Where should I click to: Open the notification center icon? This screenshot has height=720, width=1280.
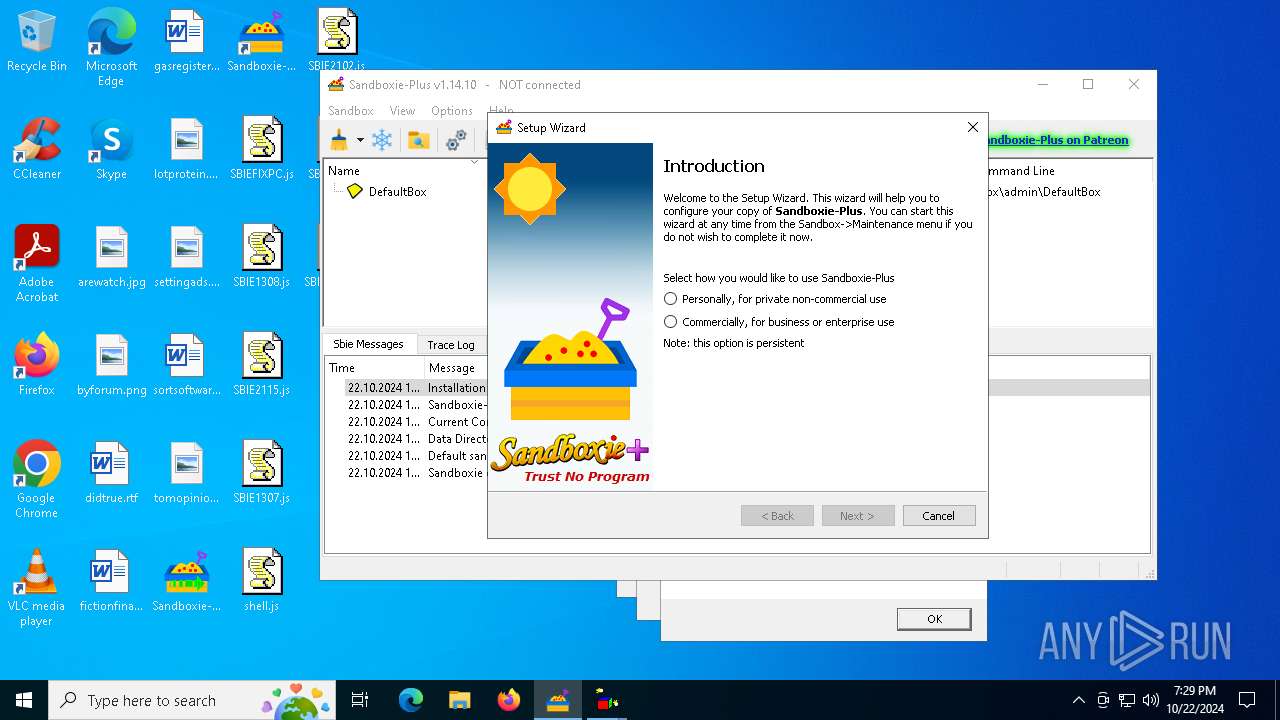(1247, 700)
